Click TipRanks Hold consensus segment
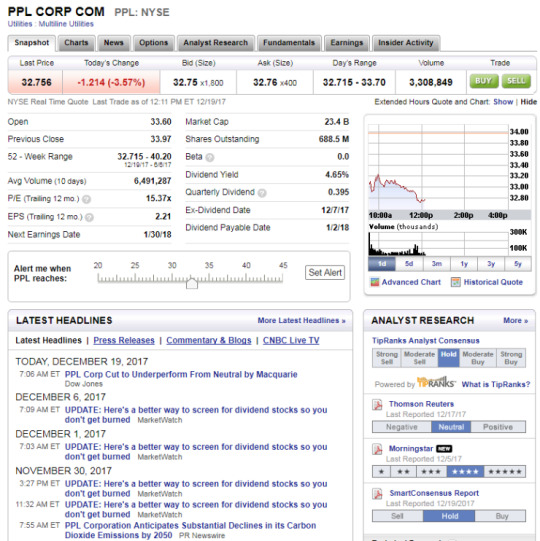The width and height of the screenshot is (540, 541). (448, 358)
